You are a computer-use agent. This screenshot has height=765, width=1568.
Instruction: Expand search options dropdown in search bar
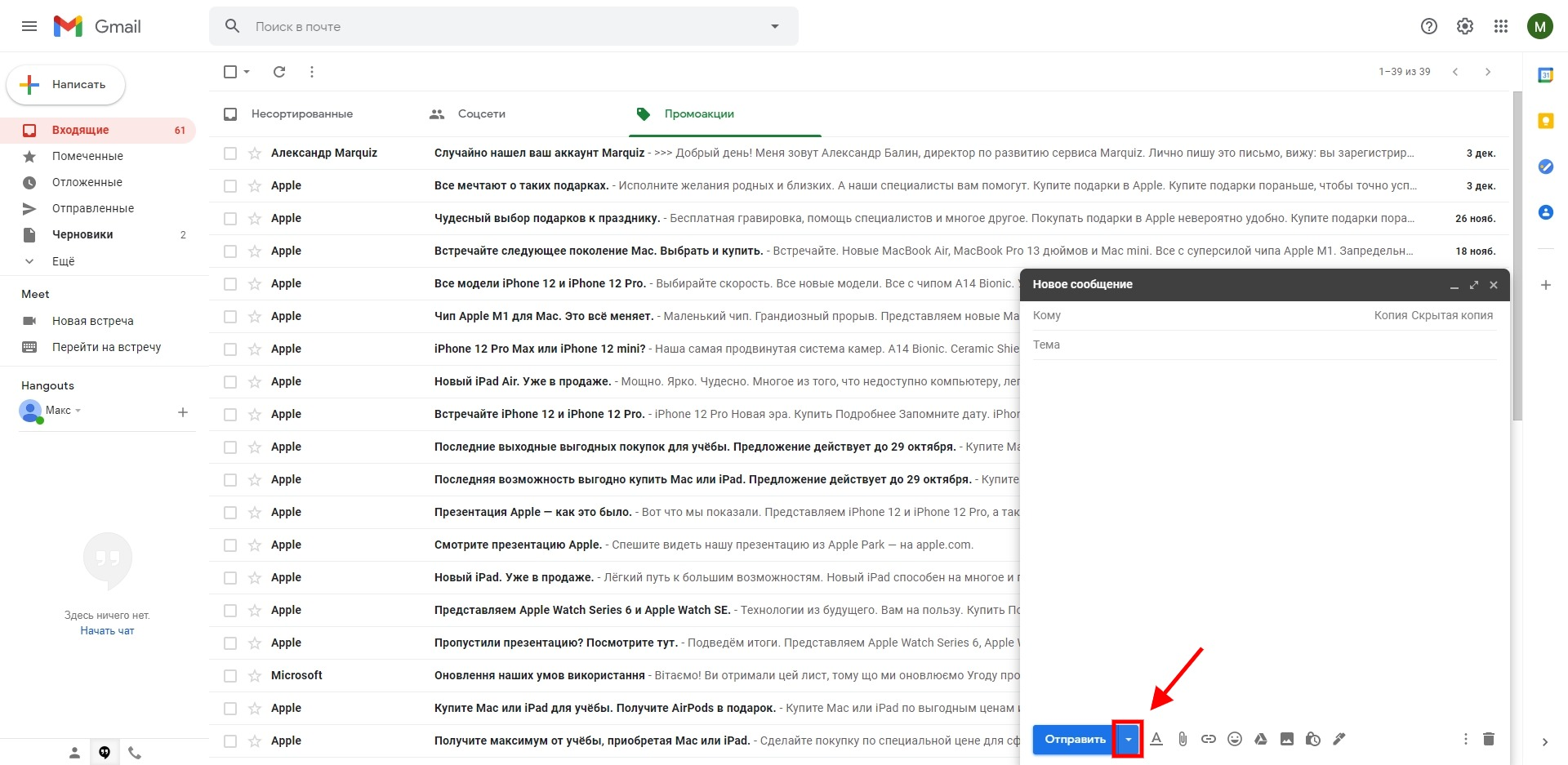click(775, 26)
